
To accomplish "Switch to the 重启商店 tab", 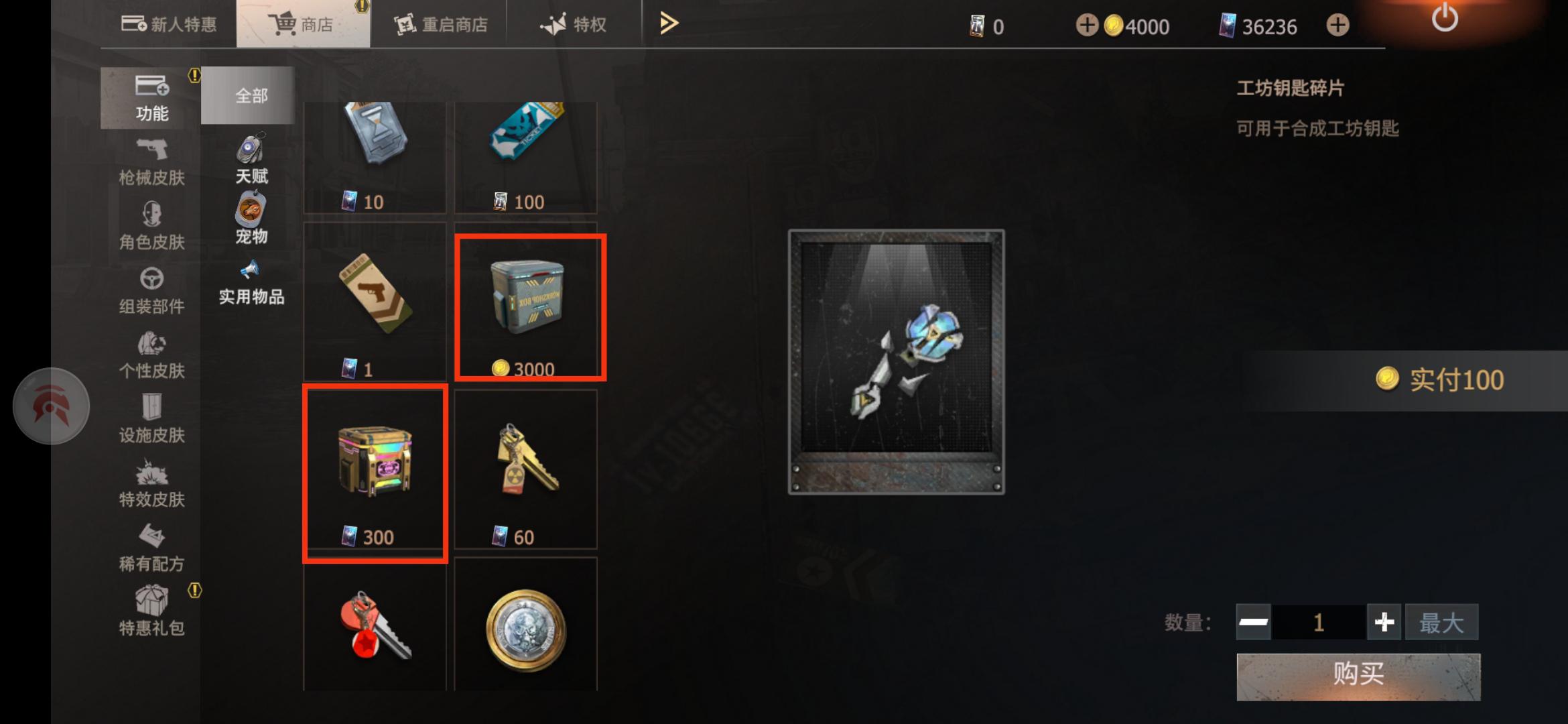I will 440,24.
